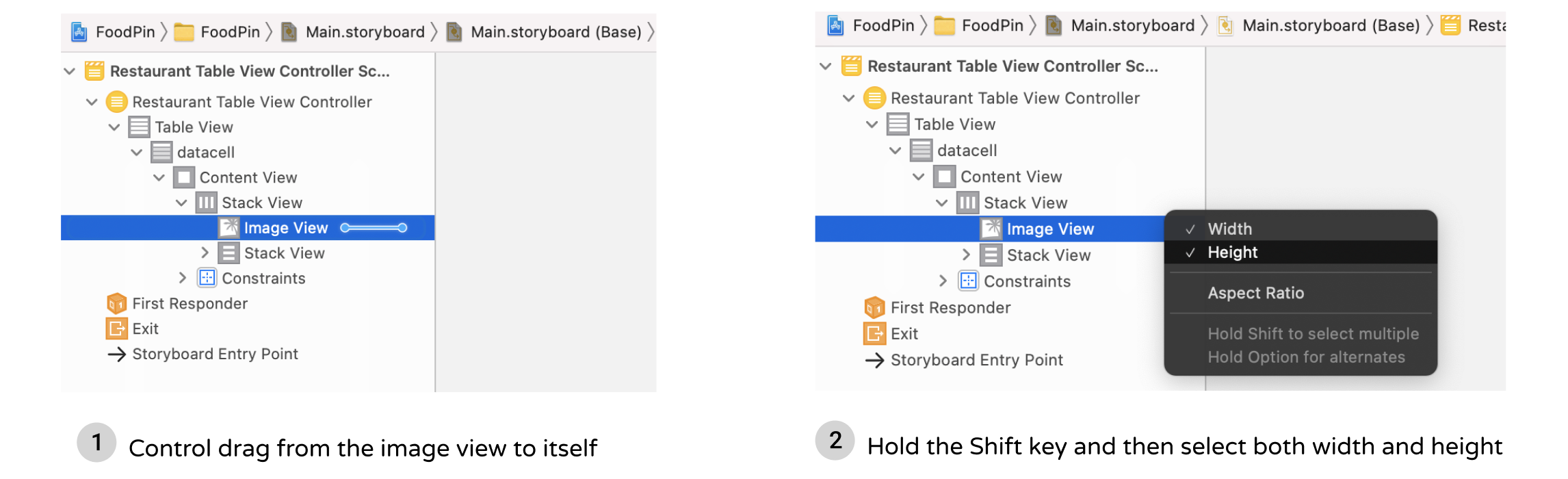Click the Image View icon in left outline
The width and height of the screenshot is (1568, 479).
click(x=229, y=228)
